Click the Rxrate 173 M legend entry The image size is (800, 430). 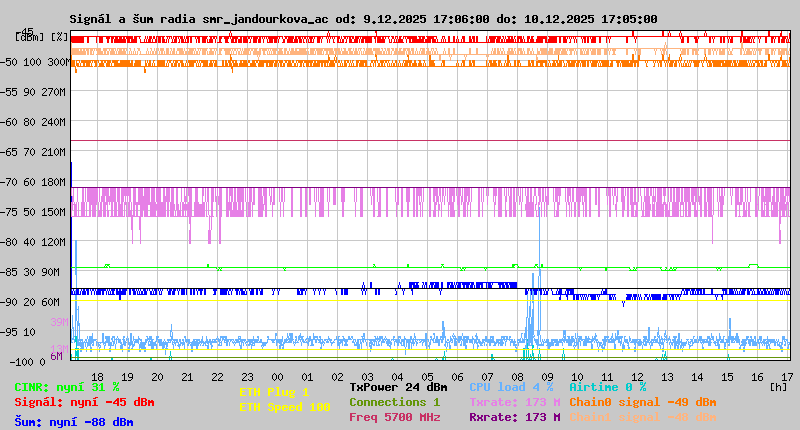[x=514, y=417]
